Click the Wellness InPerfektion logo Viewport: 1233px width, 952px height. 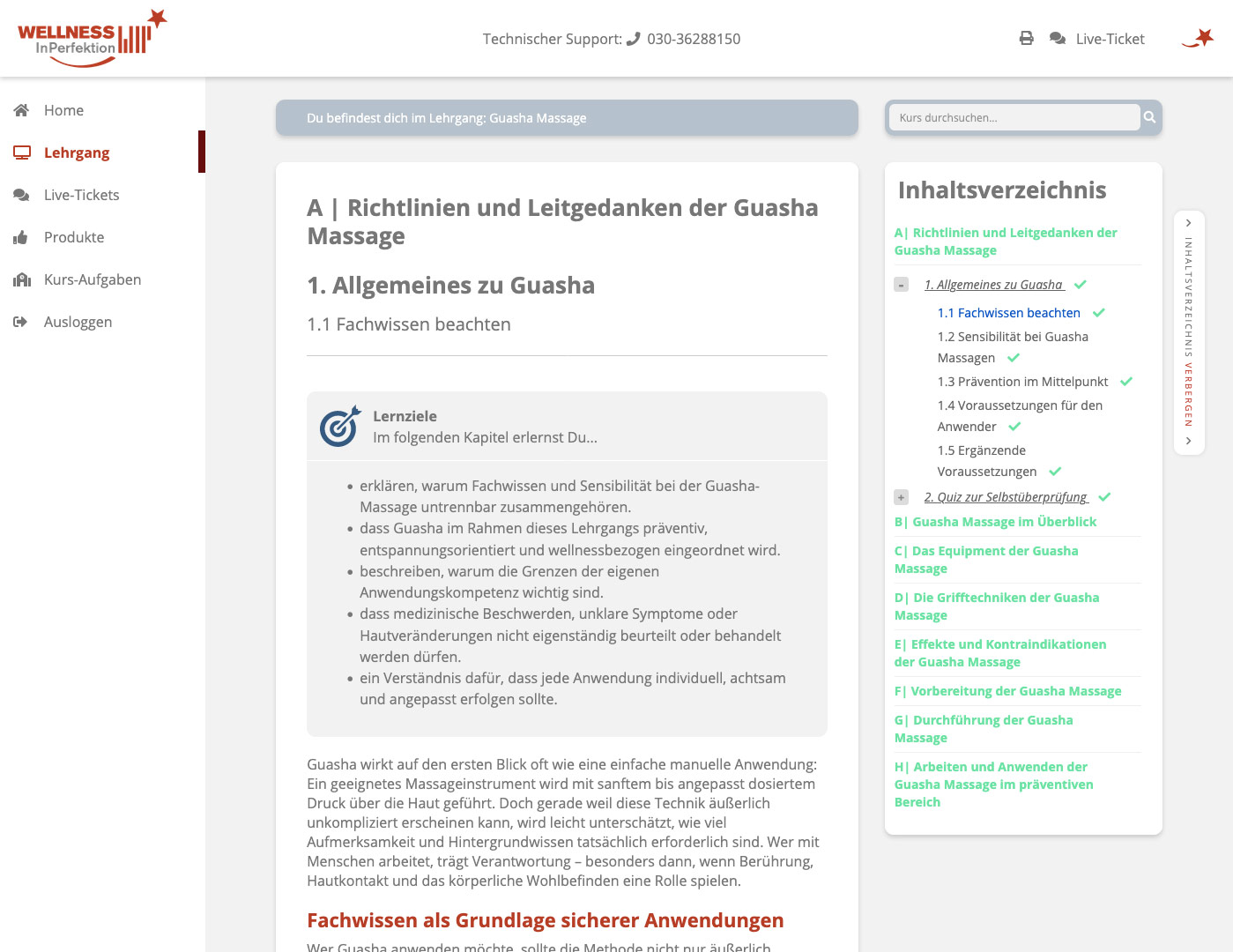(92, 39)
